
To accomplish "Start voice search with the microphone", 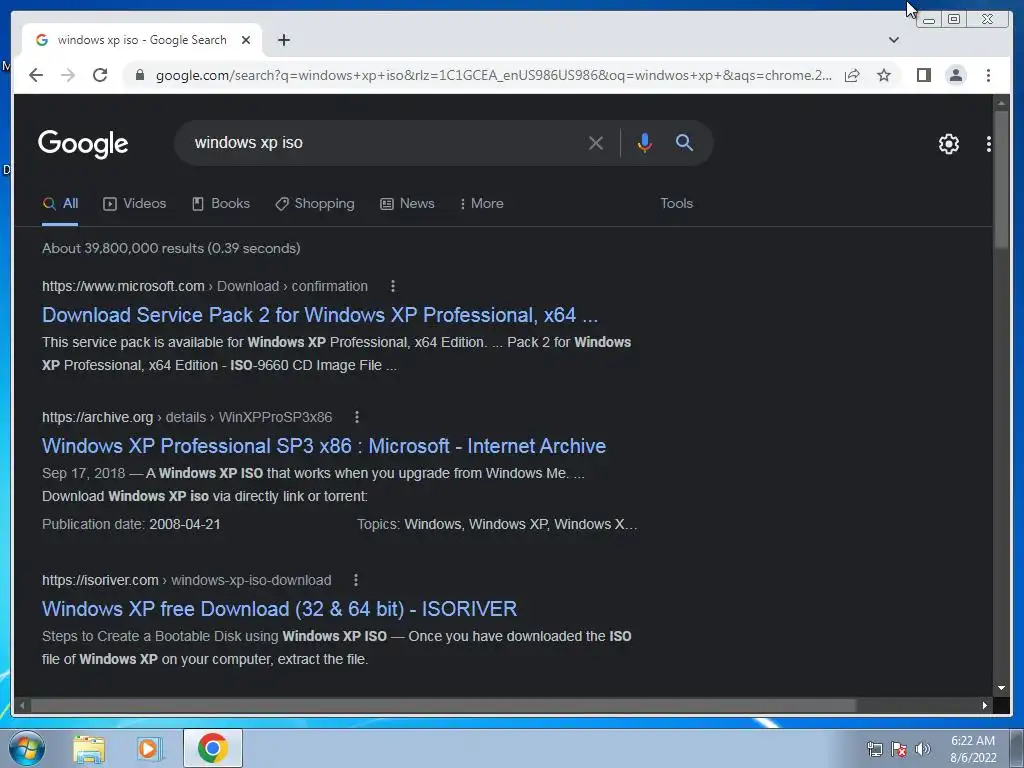I will [x=644, y=142].
